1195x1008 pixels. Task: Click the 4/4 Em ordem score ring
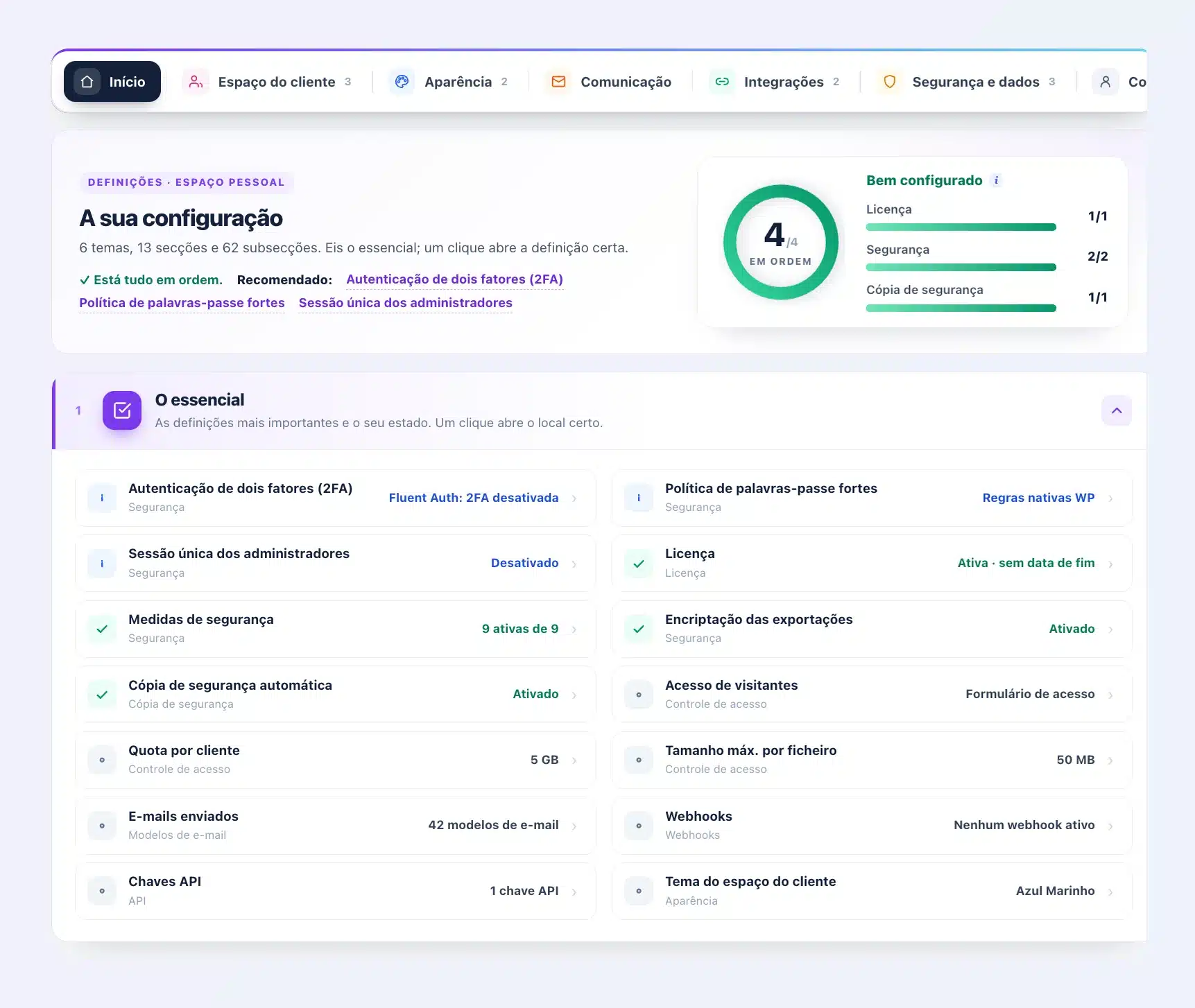[781, 242]
